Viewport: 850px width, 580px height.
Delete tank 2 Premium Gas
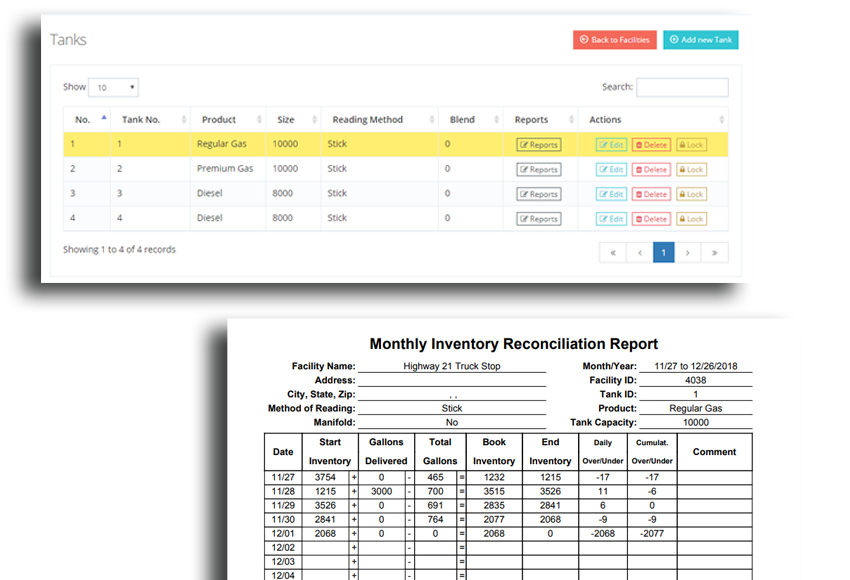click(x=651, y=170)
